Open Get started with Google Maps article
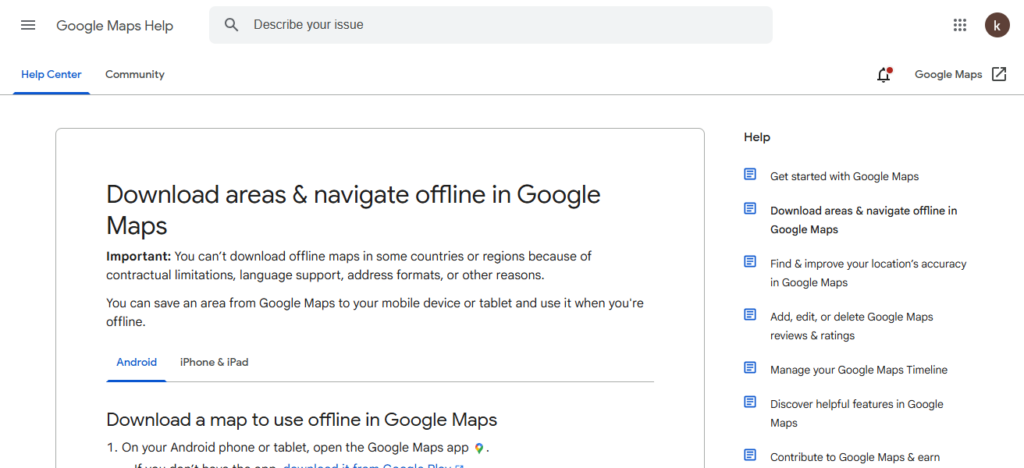1024x468 pixels. [844, 176]
